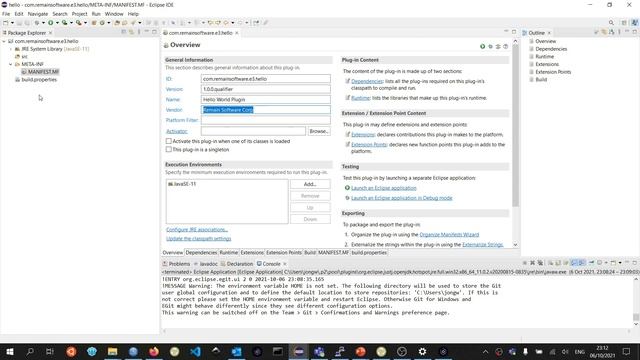Switch to Extensions editor tab

point(252,253)
